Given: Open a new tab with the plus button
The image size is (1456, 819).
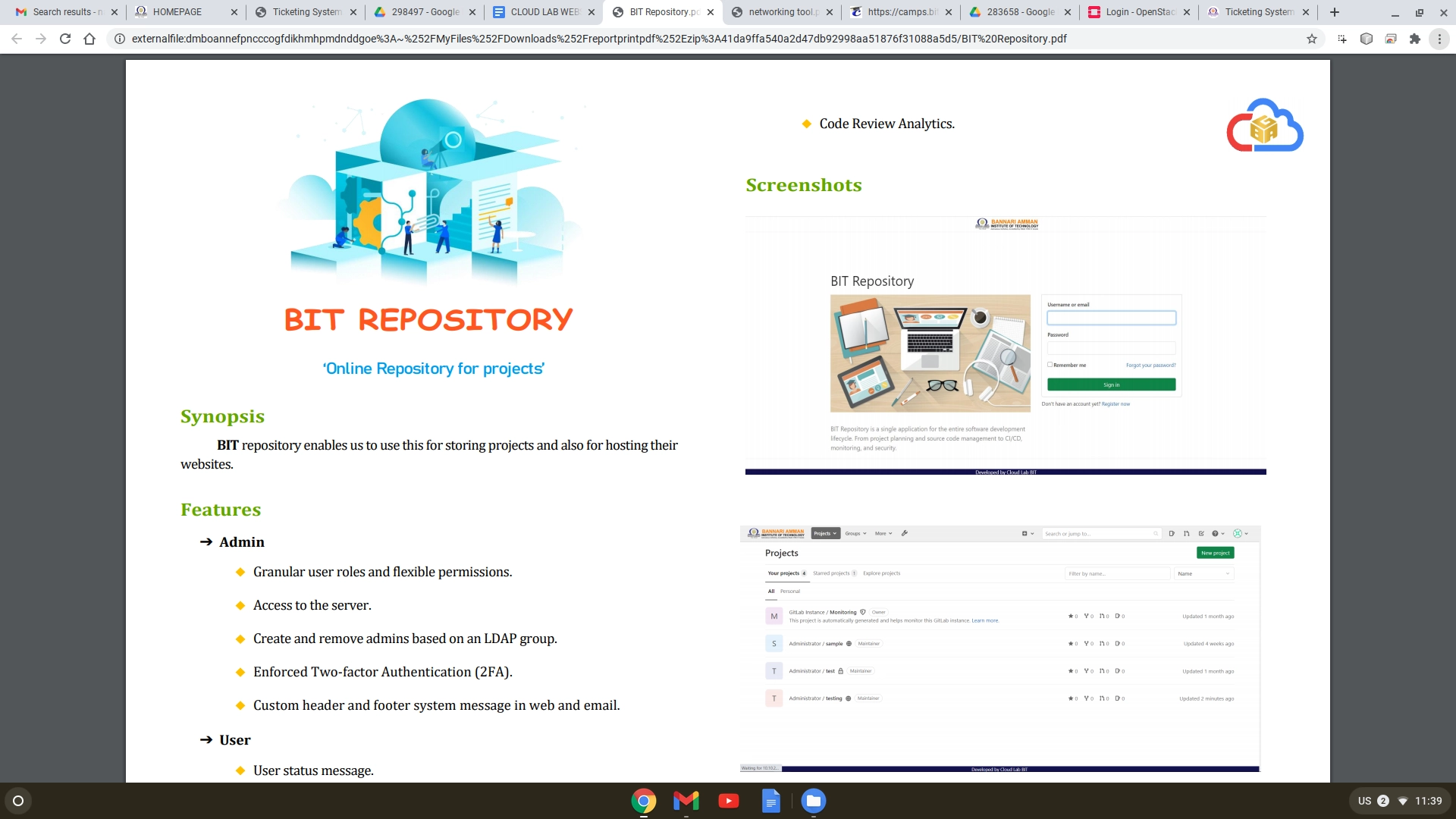Looking at the screenshot, I should (x=1335, y=12).
